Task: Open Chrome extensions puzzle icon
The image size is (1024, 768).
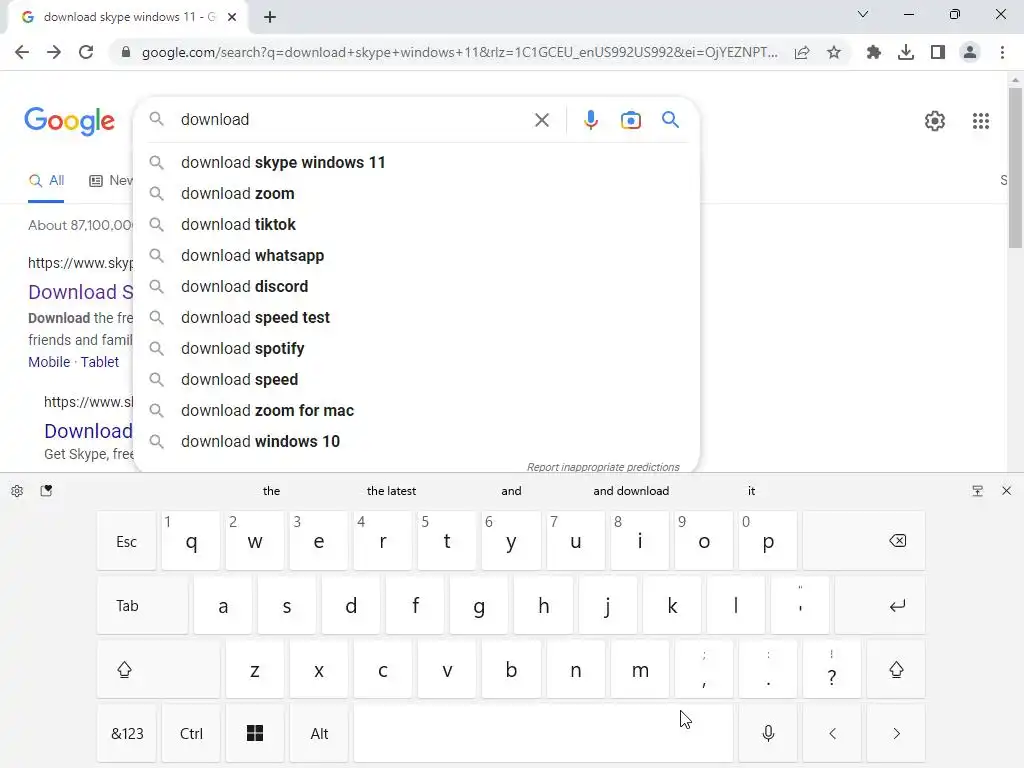Action: (x=874, y=52)
